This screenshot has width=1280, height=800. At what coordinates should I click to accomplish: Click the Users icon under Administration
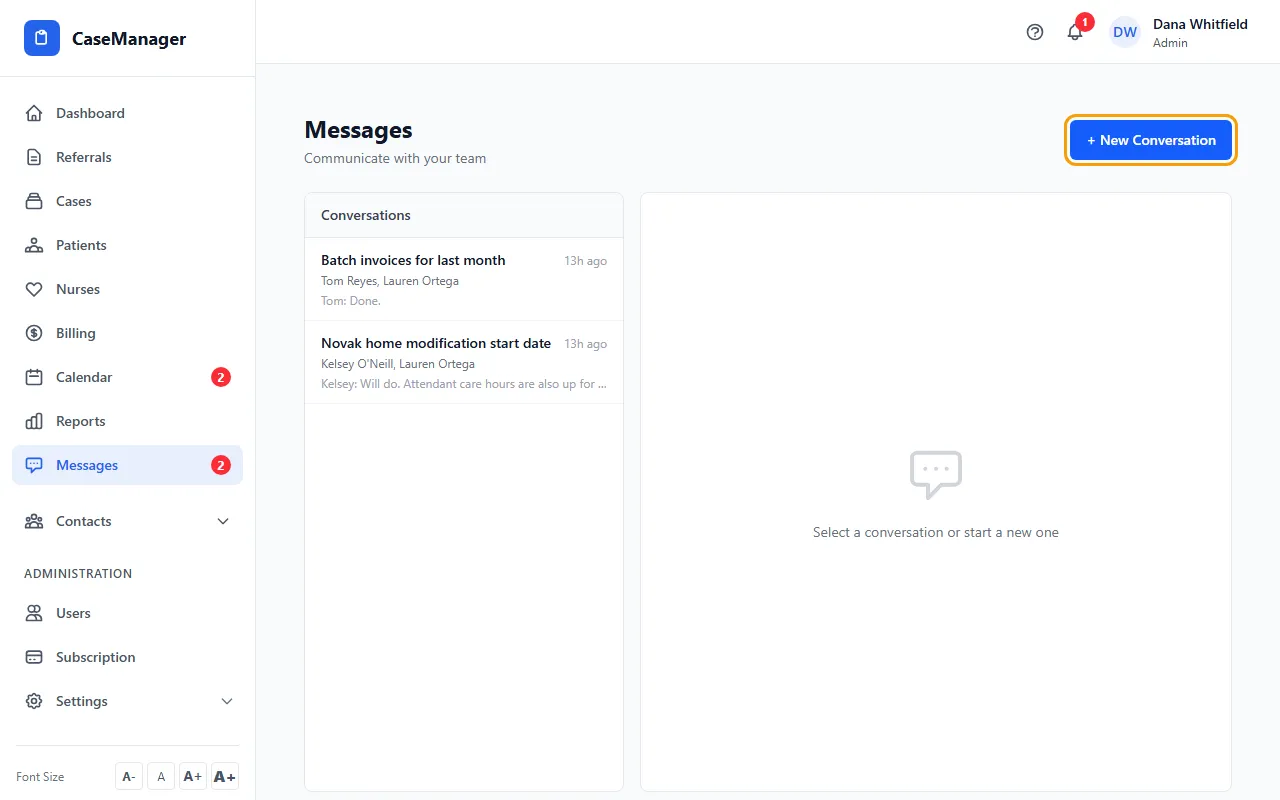pos(34,613)
